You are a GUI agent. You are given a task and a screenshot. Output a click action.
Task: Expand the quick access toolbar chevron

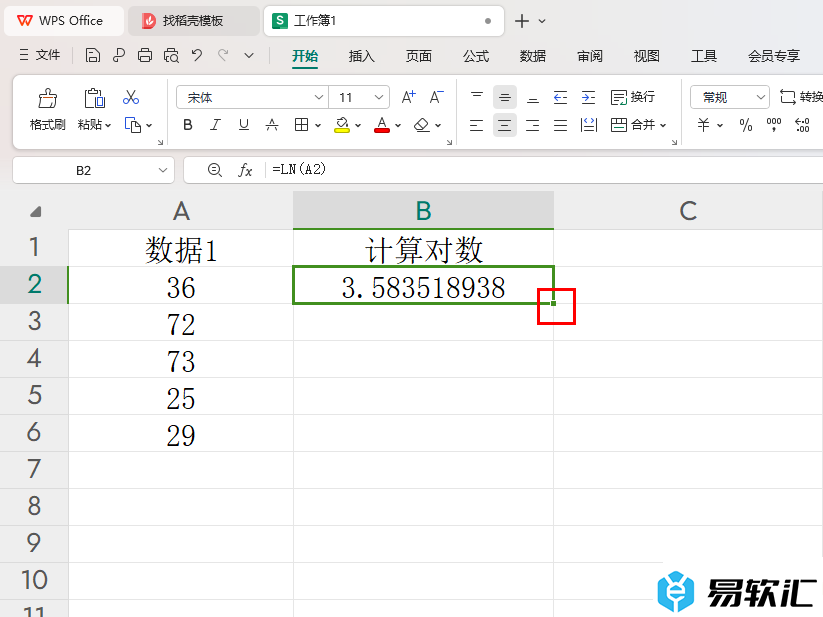pyautogui.click(x=249, y=55)
